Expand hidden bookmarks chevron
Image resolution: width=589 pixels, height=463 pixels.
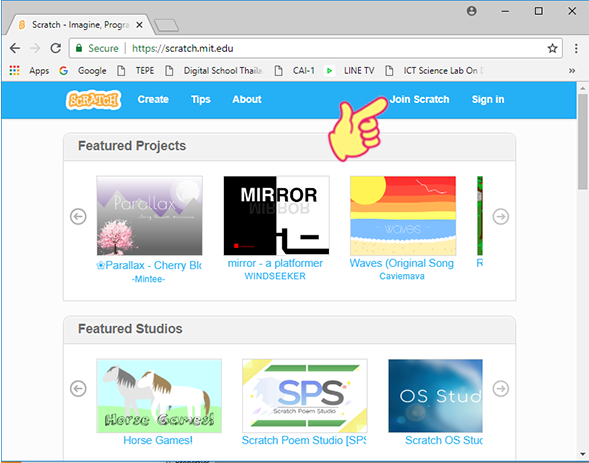(x=572, y=71)
